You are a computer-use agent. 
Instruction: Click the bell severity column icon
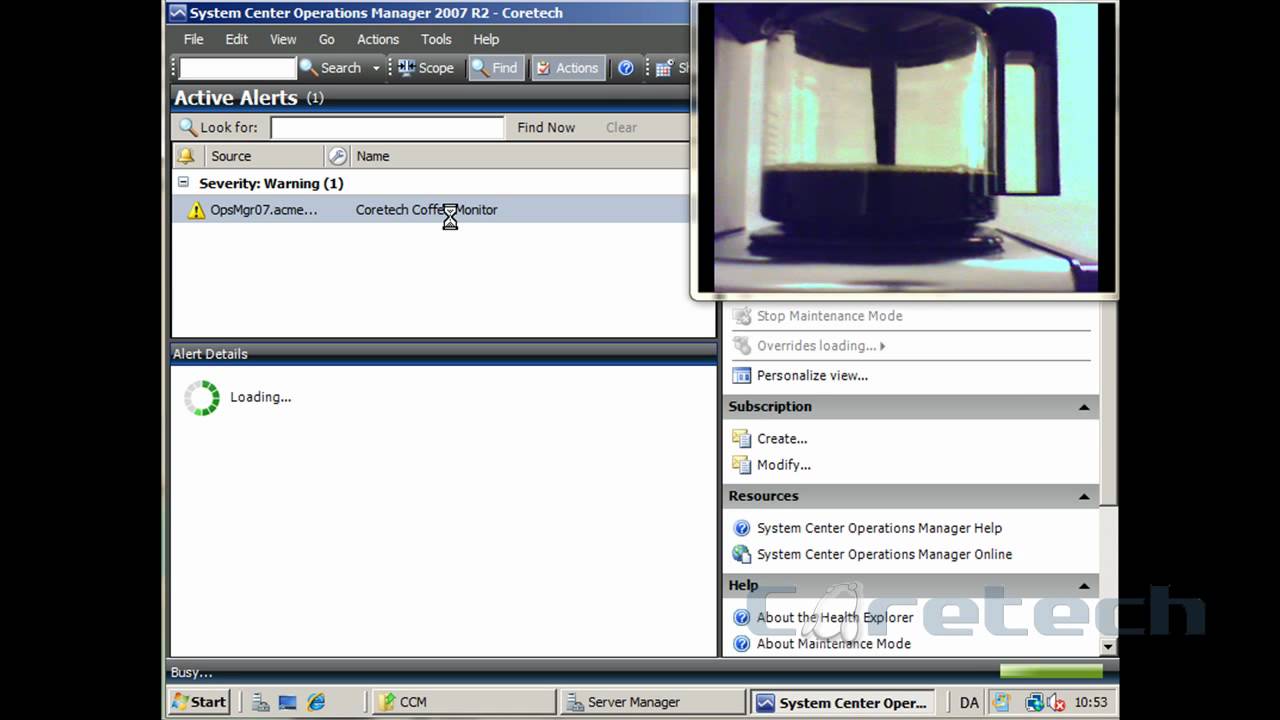click(x=185, y=156)
